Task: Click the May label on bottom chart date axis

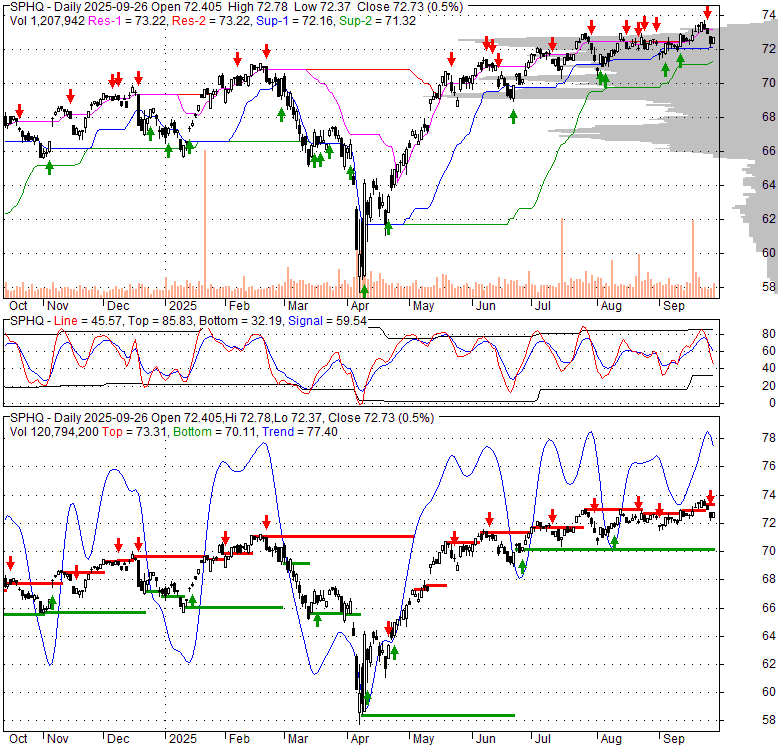Action: (x=423, y=739)
